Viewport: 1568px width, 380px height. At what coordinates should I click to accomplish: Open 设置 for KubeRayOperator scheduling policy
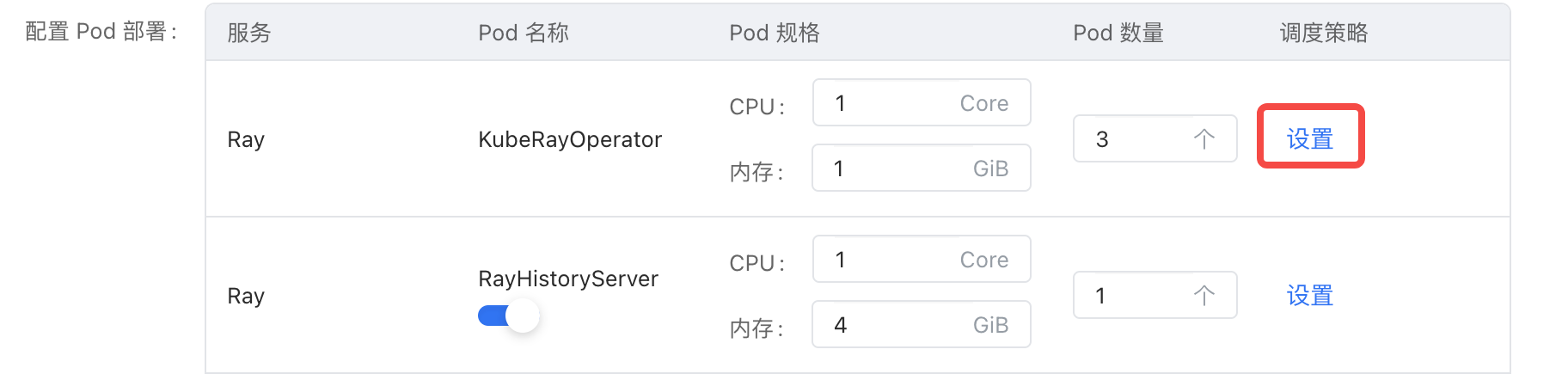(x=1309, y=139)
